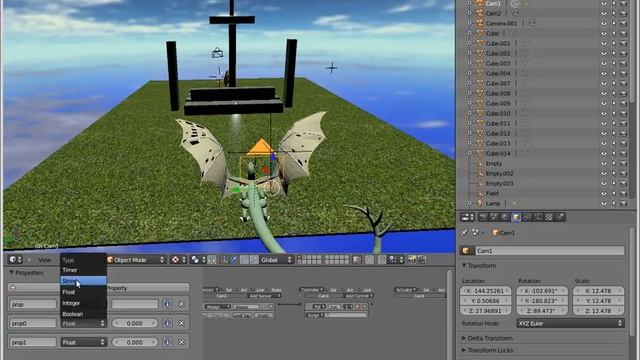This screenshot has height=360, width=640.
Task: Click the OpenGL render image icon
Action: click(412, 260)
